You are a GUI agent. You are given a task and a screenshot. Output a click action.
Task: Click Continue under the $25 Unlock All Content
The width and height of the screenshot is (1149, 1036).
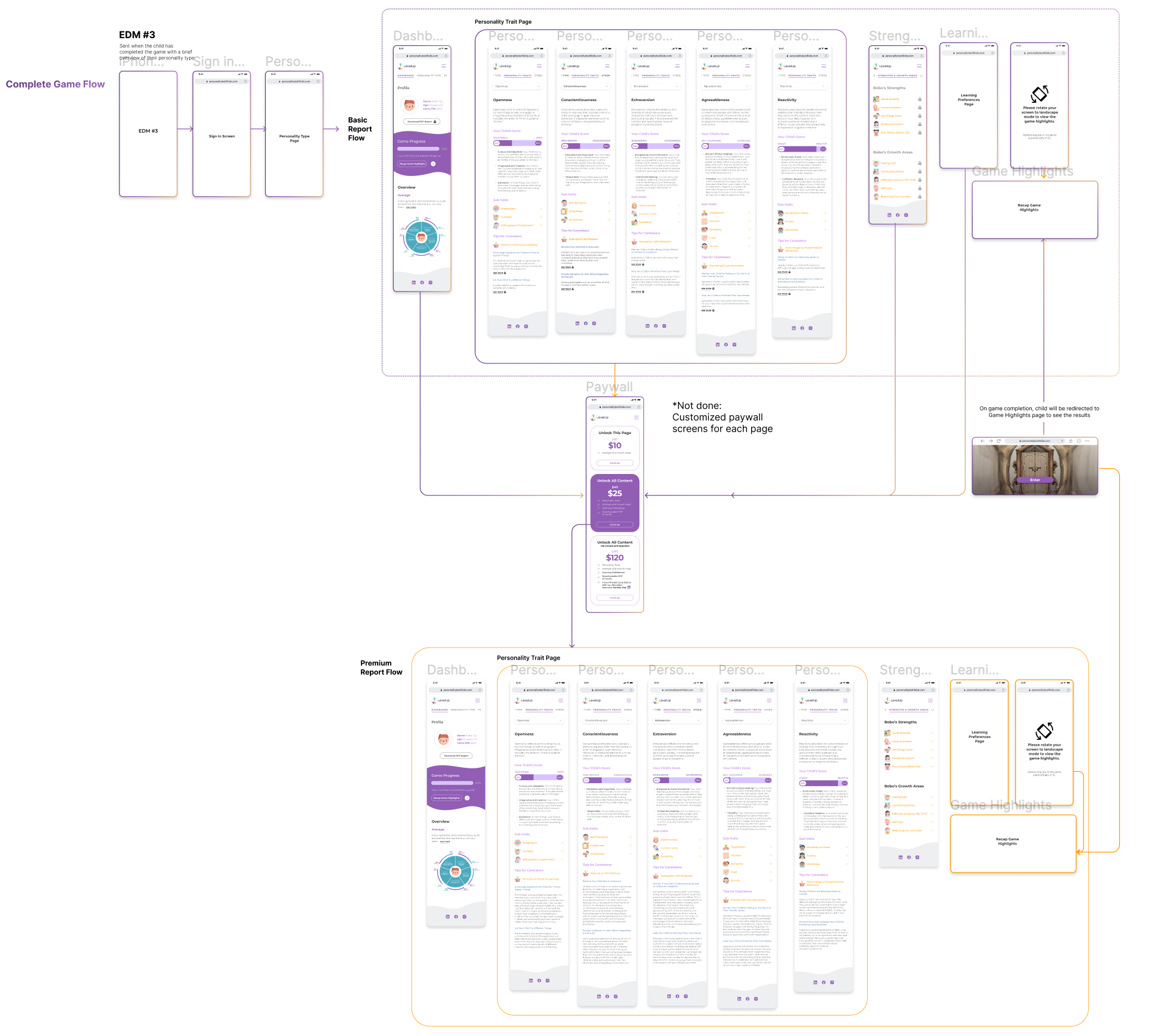pos(615,525)
